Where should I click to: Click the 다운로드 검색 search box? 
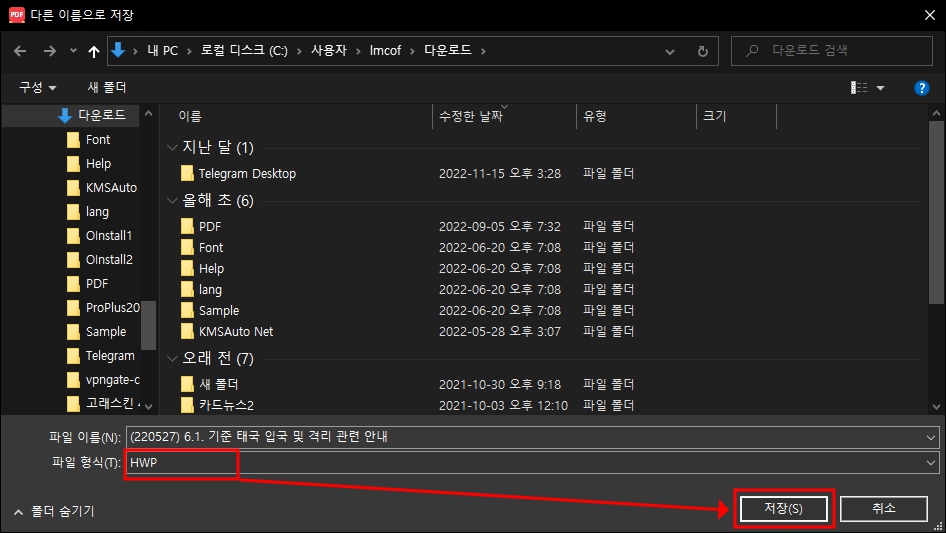(x=832, y=51)
